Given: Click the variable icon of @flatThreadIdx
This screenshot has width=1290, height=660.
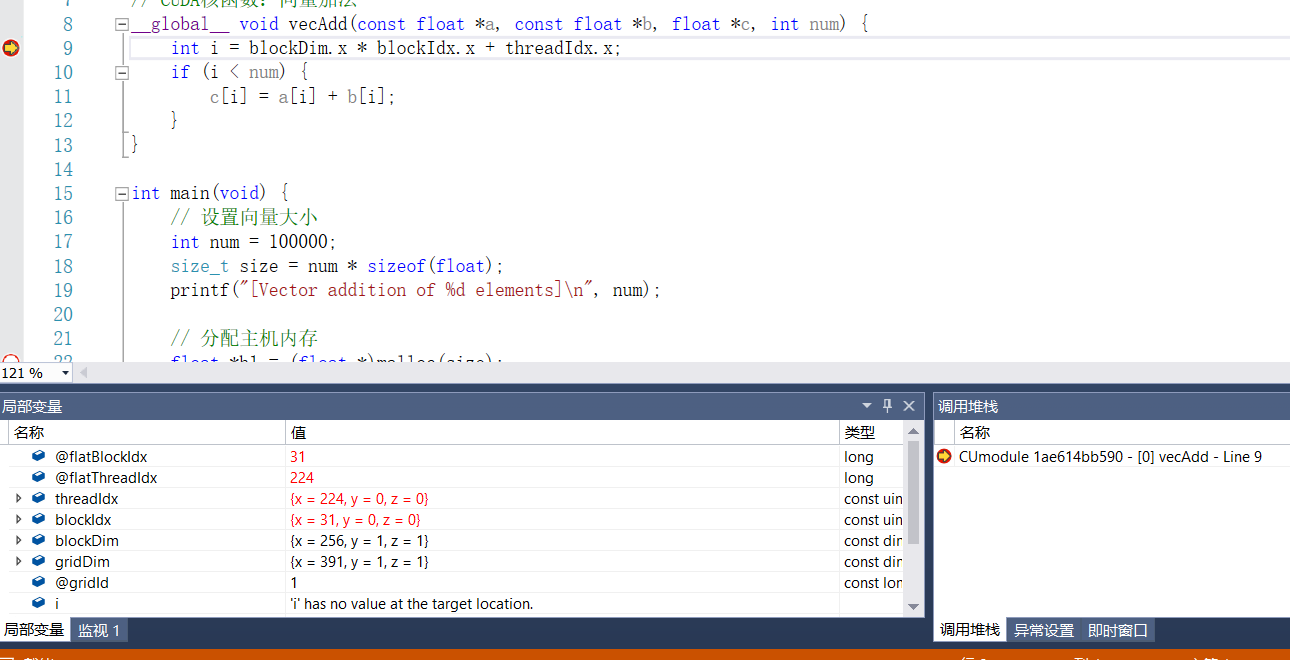Looking at the screenshot, I should coord(39,477).
